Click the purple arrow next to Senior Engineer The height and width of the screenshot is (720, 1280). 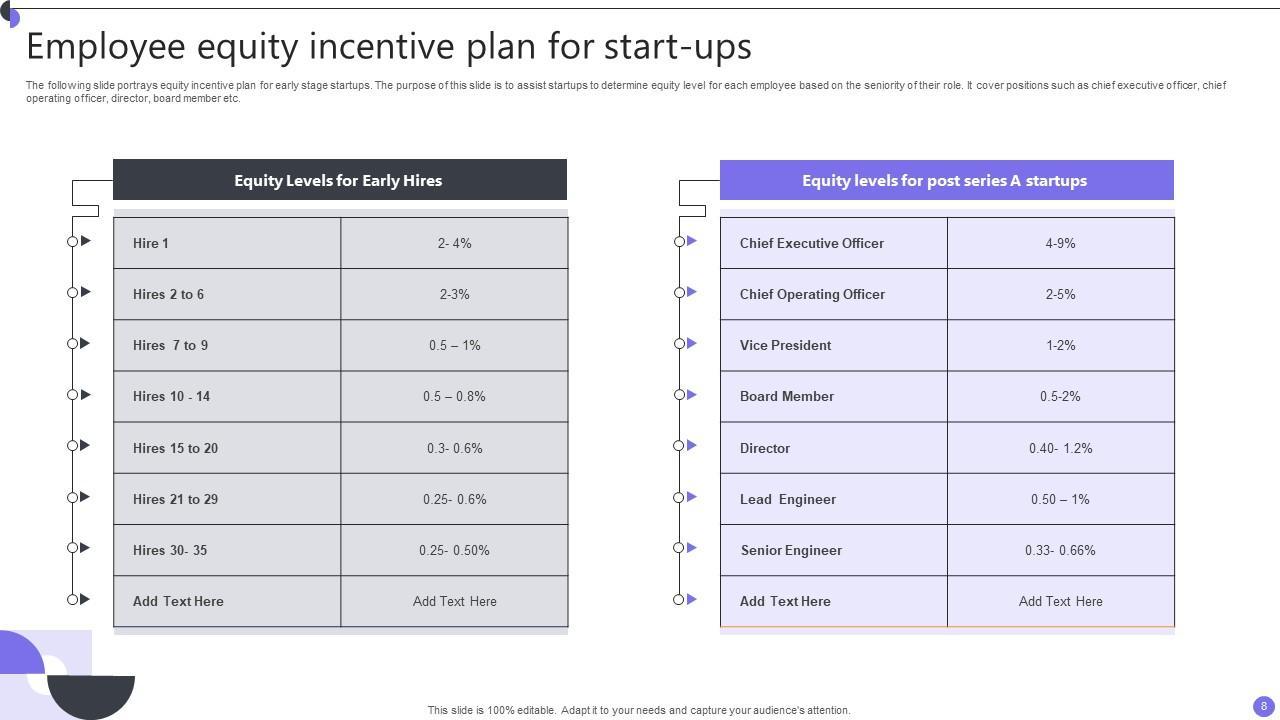coord(692,548)
